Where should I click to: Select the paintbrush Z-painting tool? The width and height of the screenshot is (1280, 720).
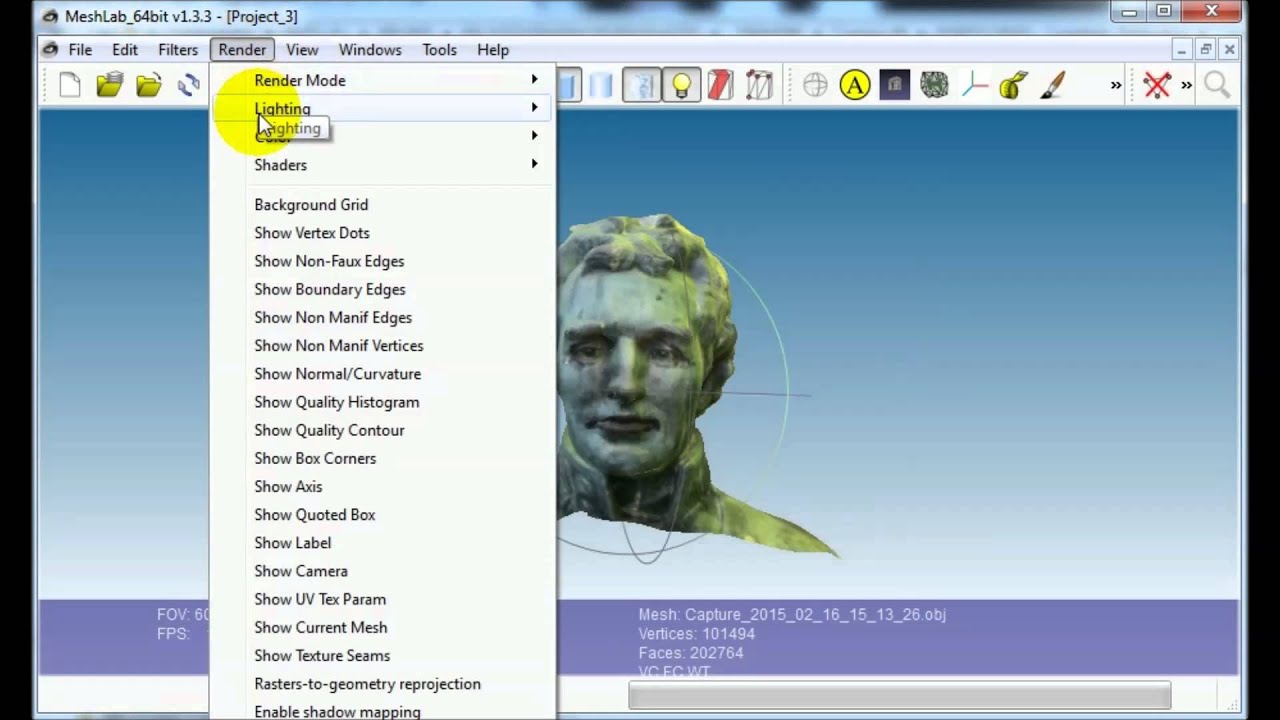1052,86
